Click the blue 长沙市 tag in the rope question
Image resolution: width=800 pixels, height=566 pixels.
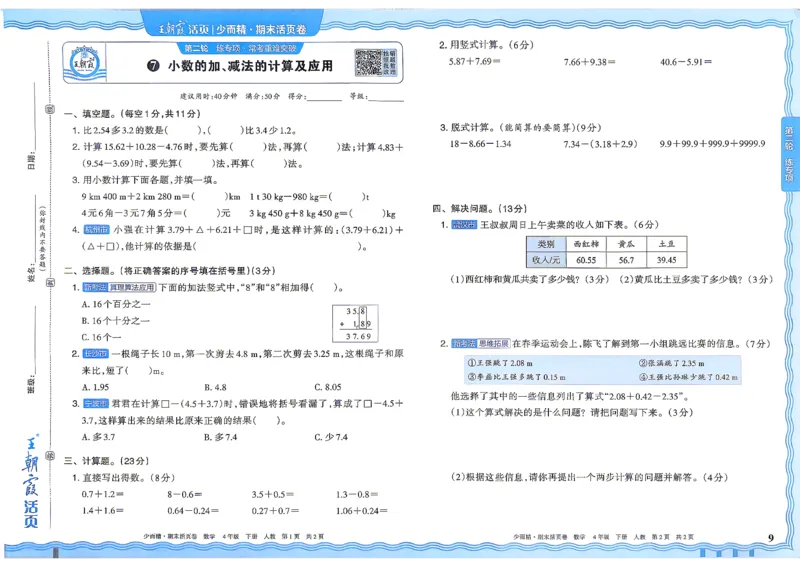tap(95, 354)
